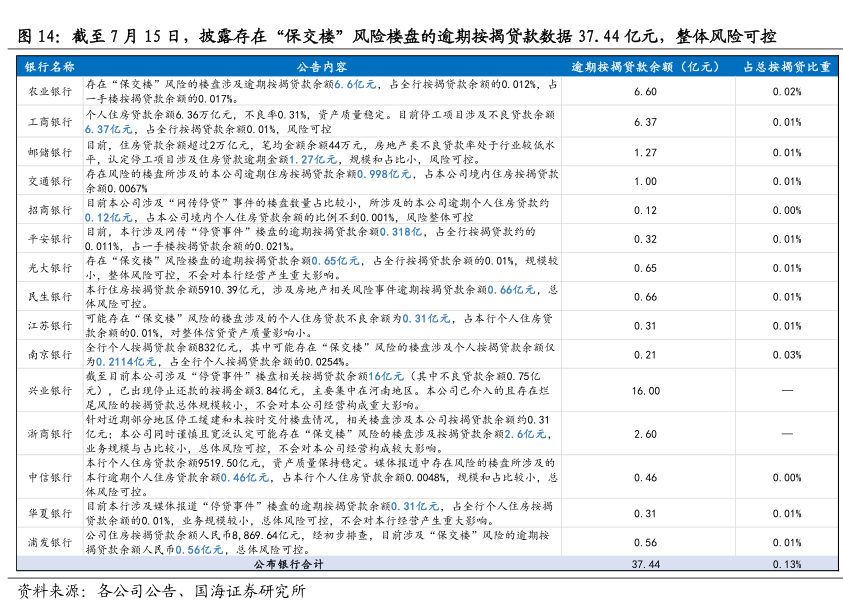Click the source line '资料来源：各公司公告、国海证券研究所'
The image size is (843, 612).
coord(161,592)
